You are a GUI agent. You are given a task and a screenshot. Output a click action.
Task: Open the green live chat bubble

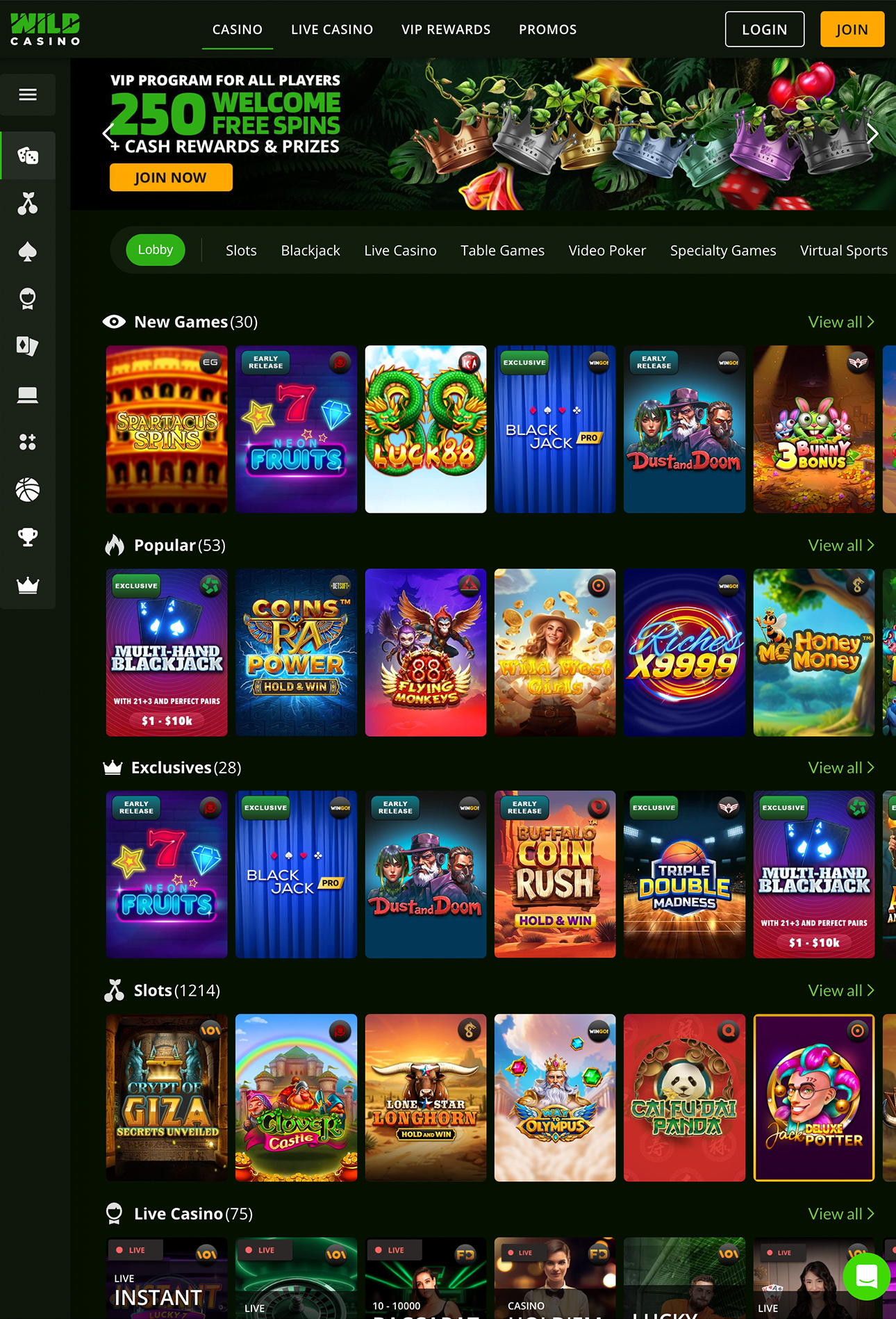pyautogui.click(x=867, y=1276)
